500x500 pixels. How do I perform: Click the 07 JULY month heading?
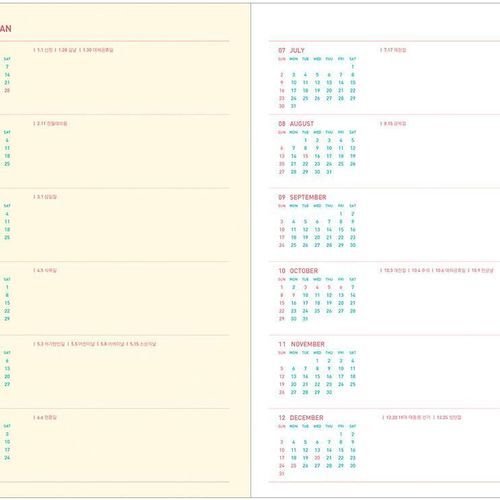tap(291, 50)
